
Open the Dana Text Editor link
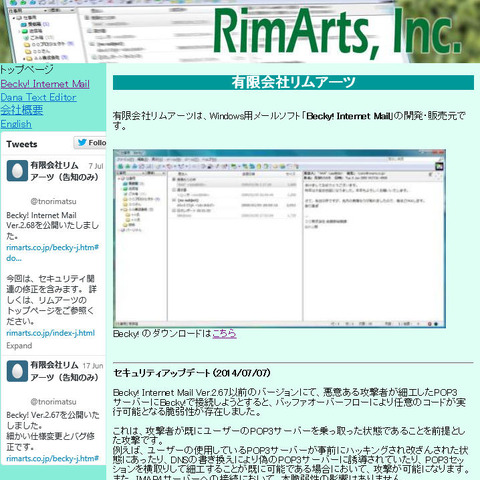[38, 97]
